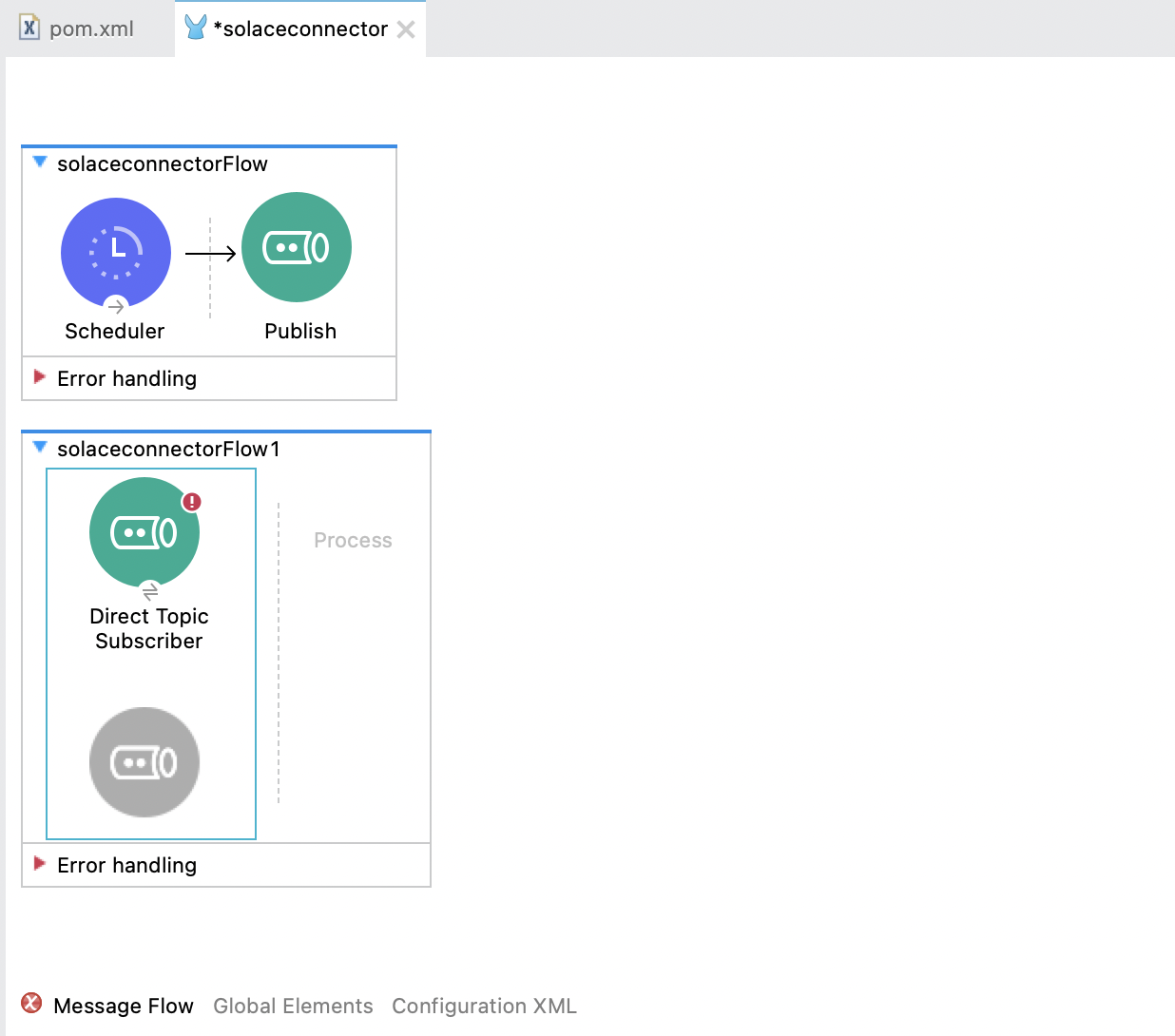Viewport: 1175px width, 1036px height.
Task: Click the pom.xml file icon
Action: pos(29,29)
